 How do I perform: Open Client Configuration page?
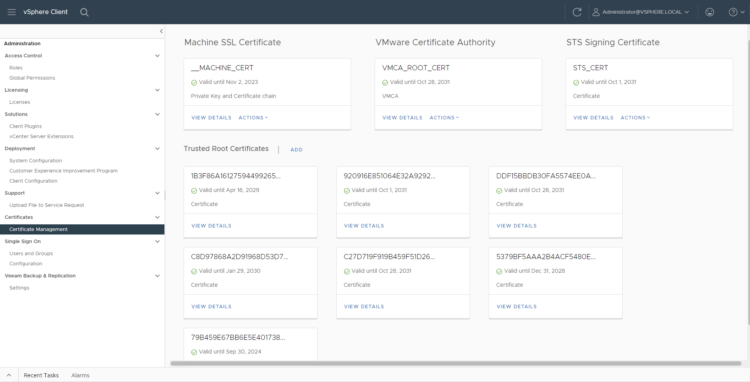click(x=33, y=181)
